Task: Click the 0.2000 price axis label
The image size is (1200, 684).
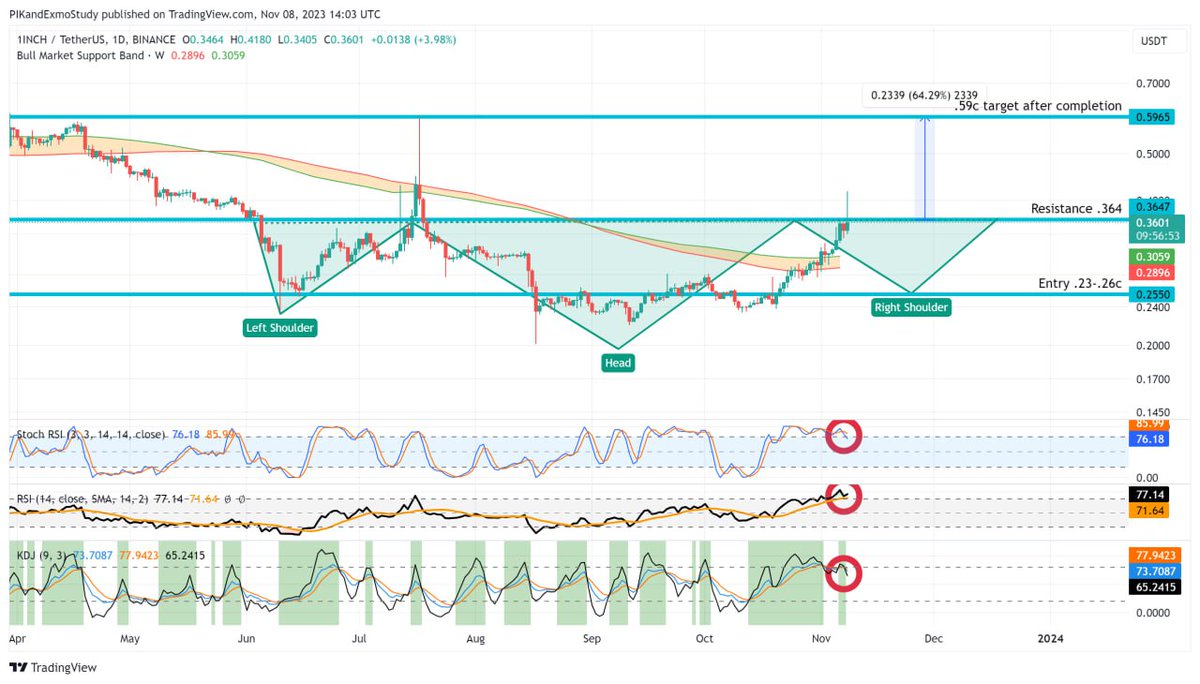Action: coord(1153,346)
